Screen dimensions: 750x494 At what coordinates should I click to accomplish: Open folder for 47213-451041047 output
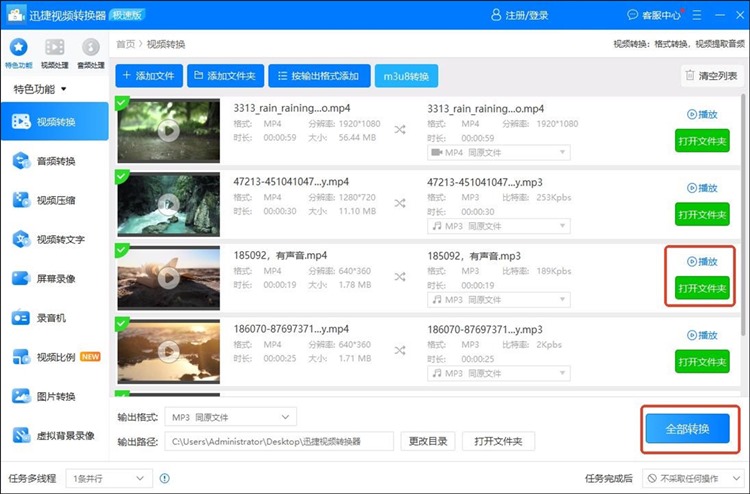point(702,215)
